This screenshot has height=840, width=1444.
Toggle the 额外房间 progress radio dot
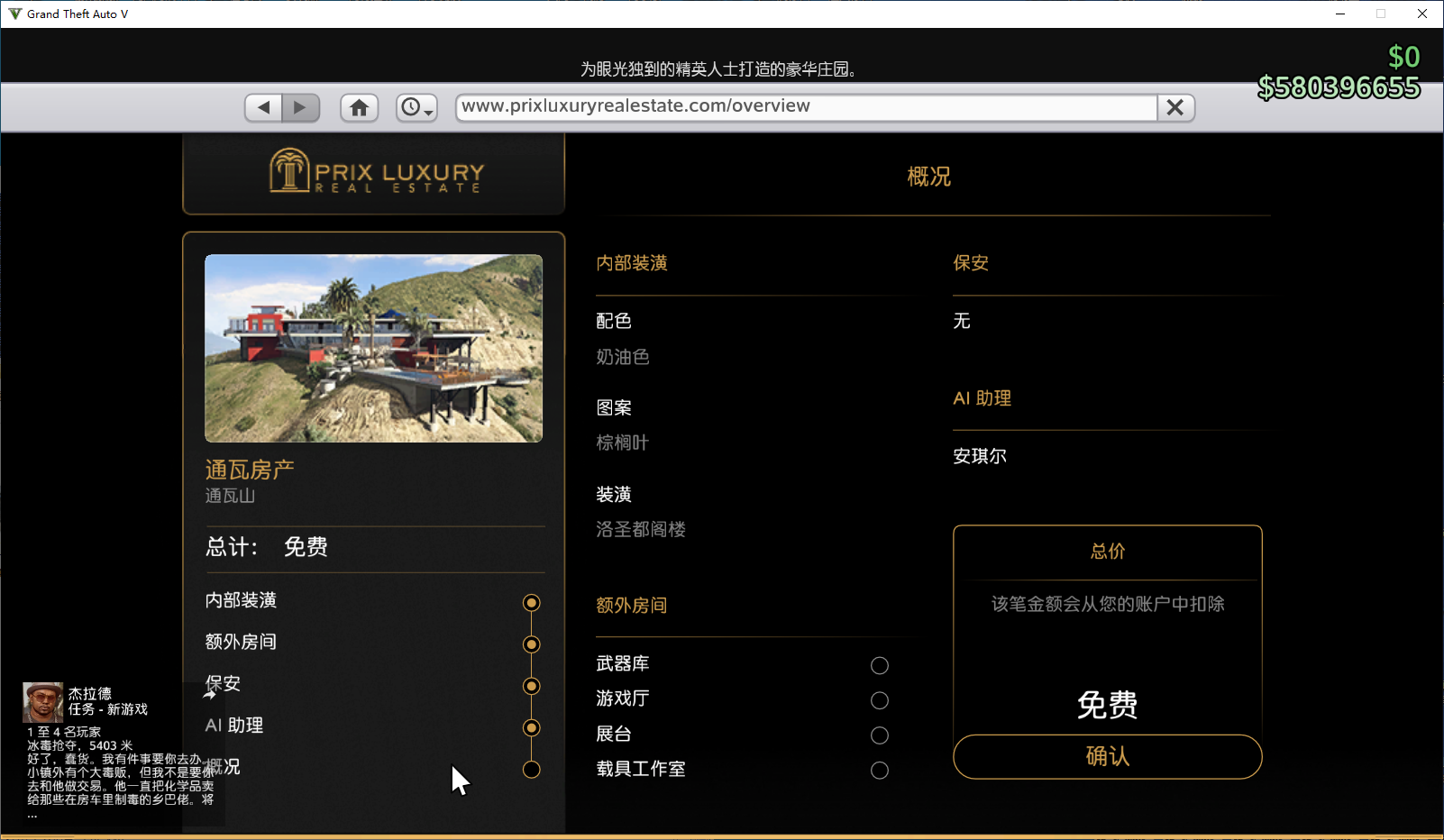click(x=532, y=644)
